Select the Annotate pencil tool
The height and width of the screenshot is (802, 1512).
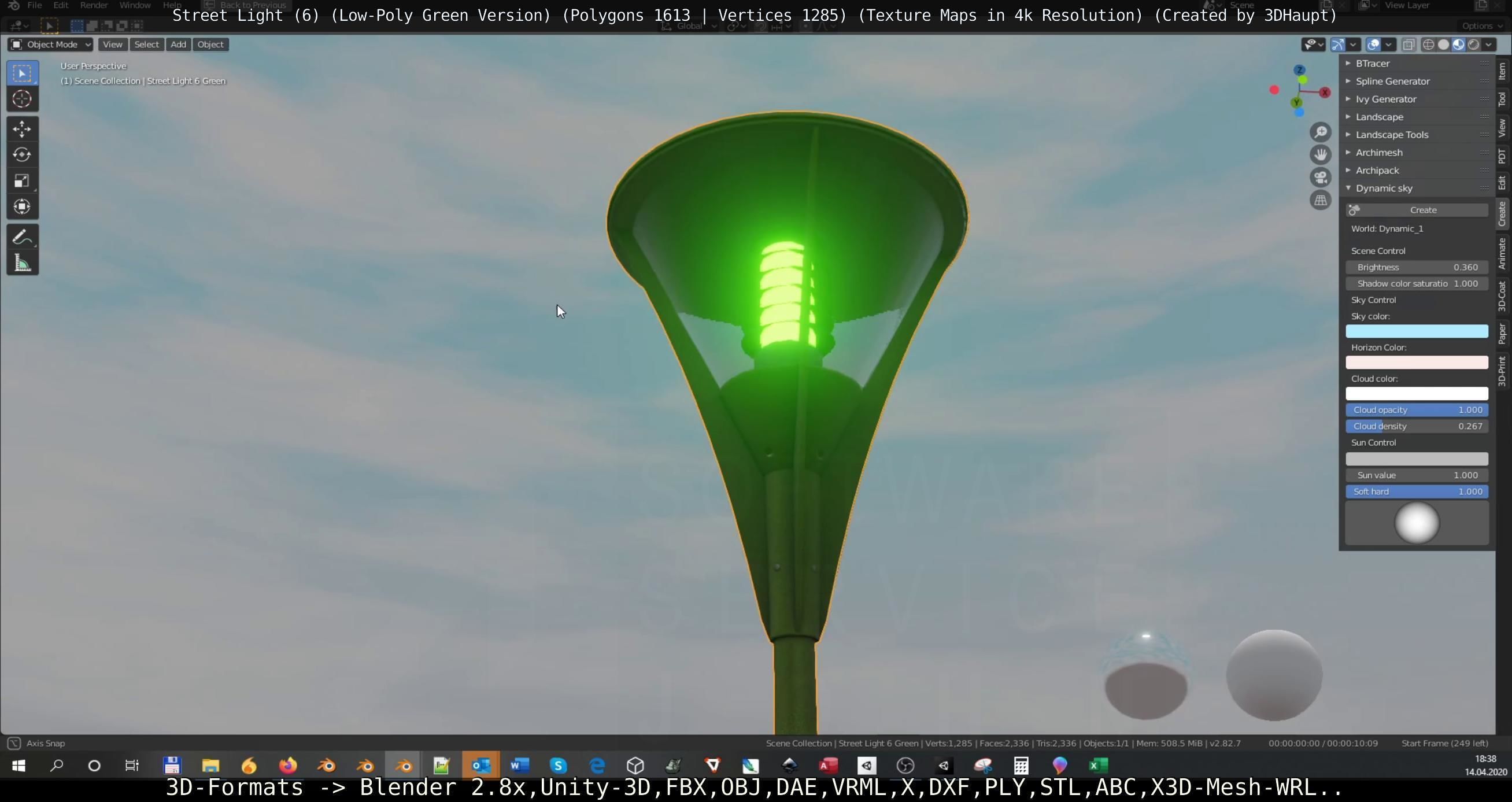tap(23, 237)
